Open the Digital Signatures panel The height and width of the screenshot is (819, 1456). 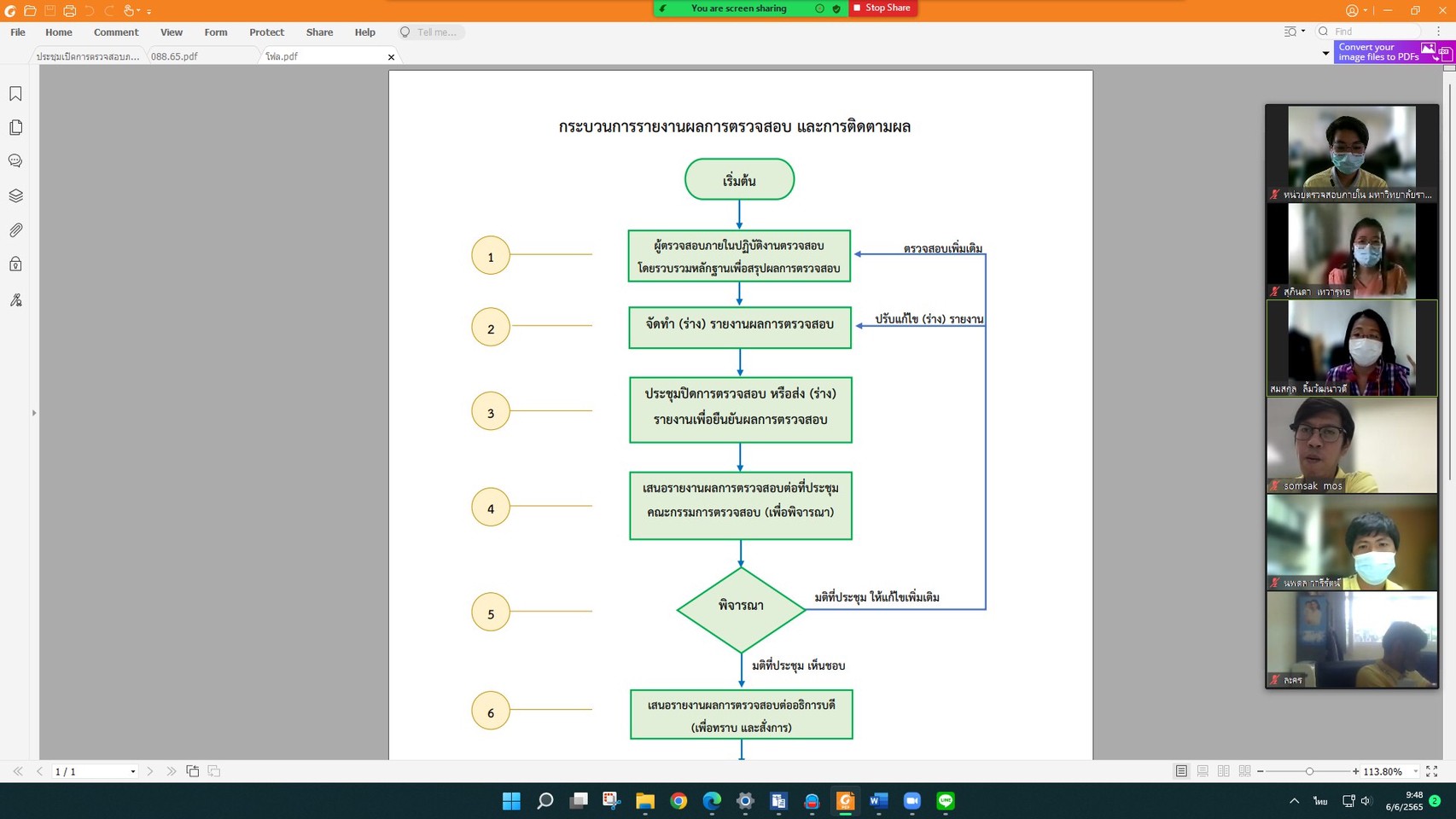tap(15, 299)
